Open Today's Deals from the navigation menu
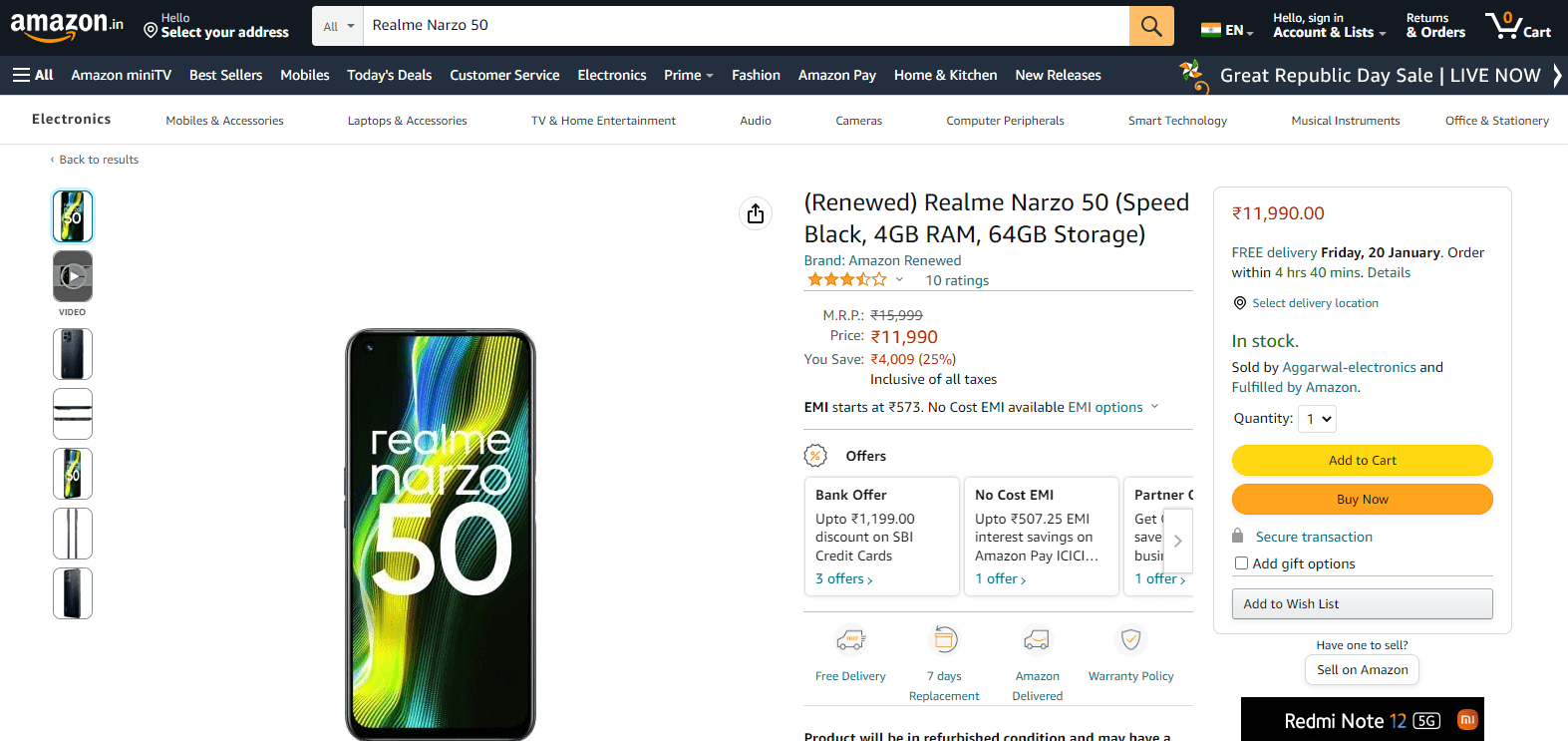Image resolution: width=1568 pixels, height=741 pixels. pyautogui.click(x=389, y=75)
